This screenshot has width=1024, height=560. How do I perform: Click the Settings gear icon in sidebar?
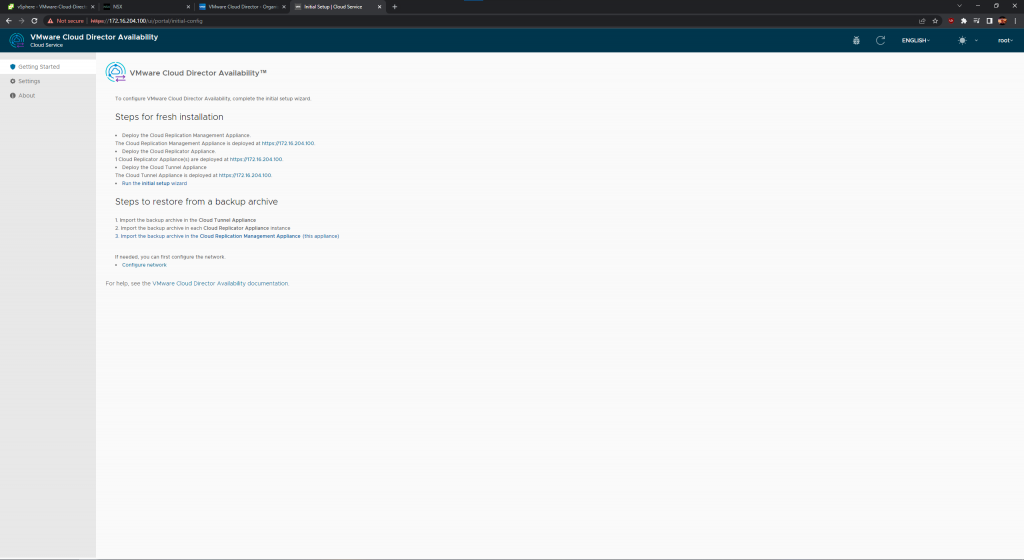12,81
